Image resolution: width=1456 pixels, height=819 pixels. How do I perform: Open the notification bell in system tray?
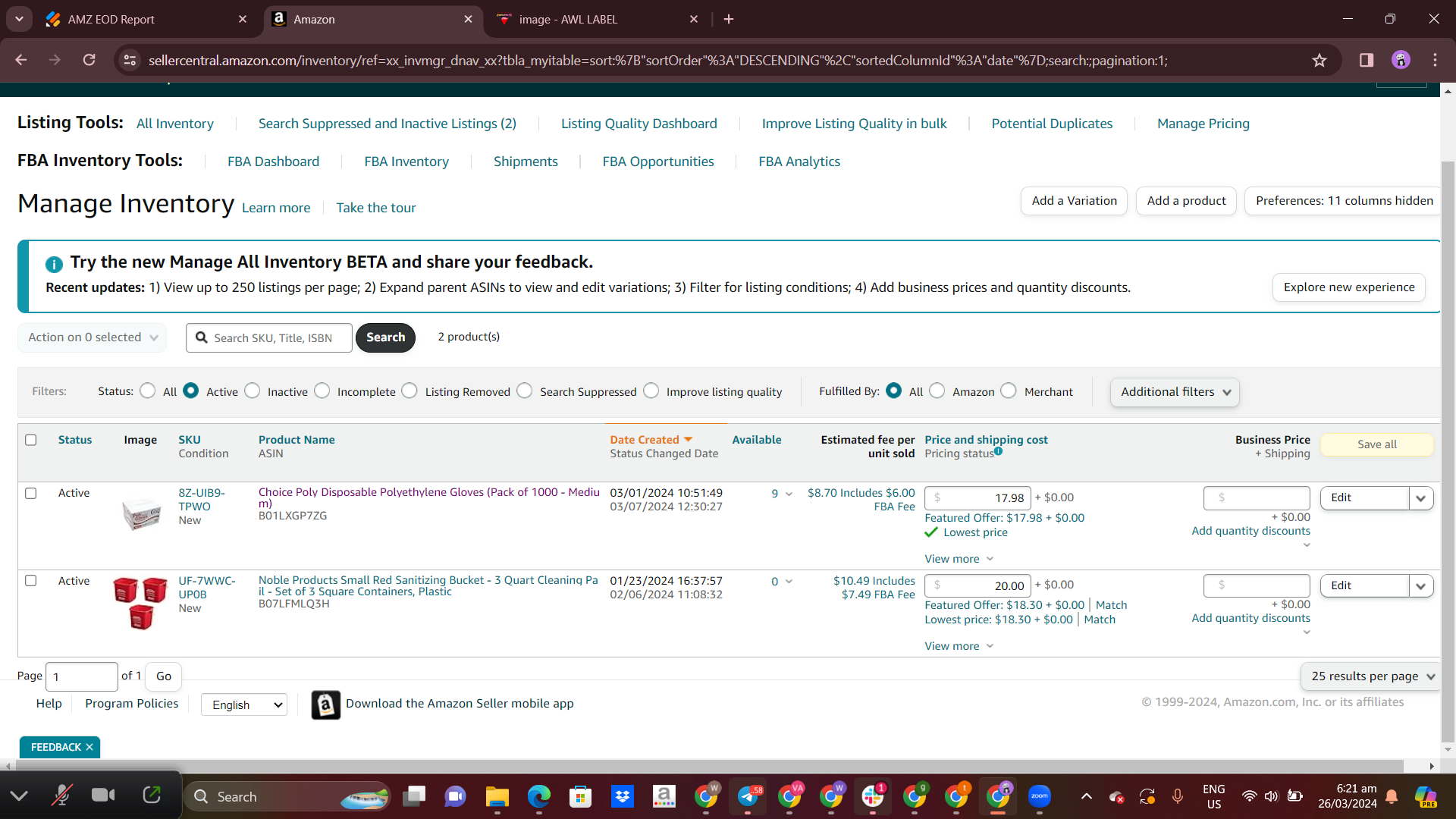point(1392,796)
